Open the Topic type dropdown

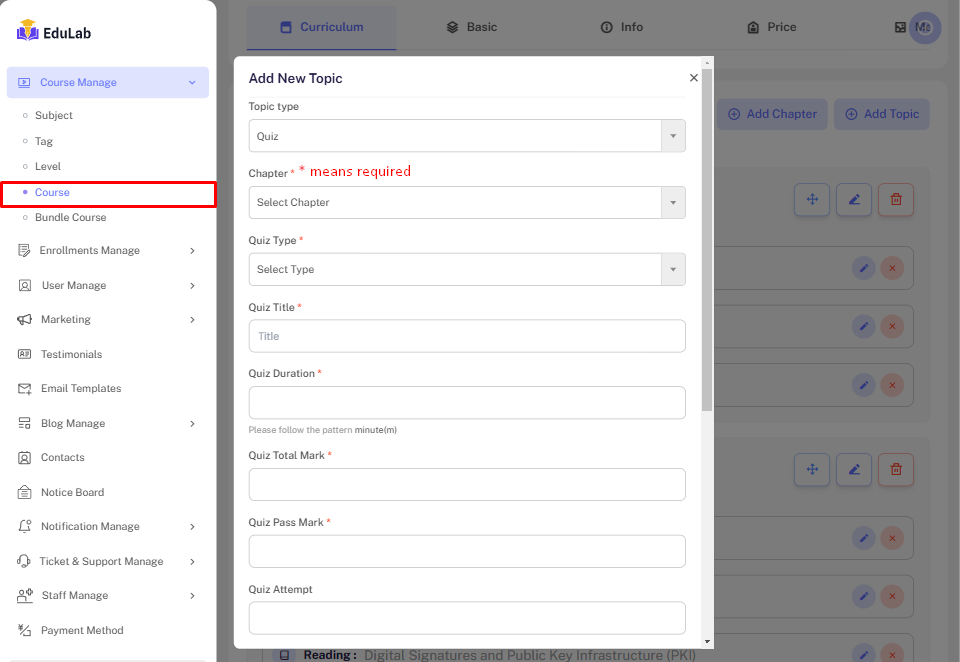[x=466, y=136]
